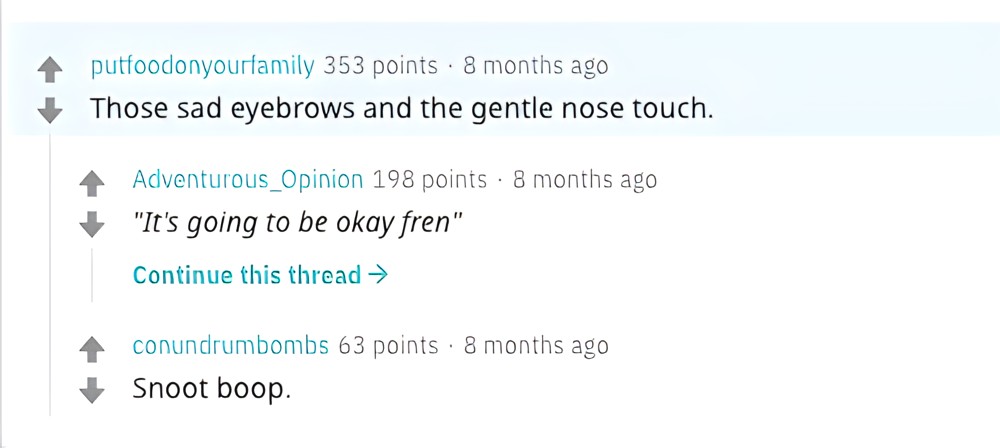Click the arrow after Continue this thread

pyautogui.click(x=378, y=275)
